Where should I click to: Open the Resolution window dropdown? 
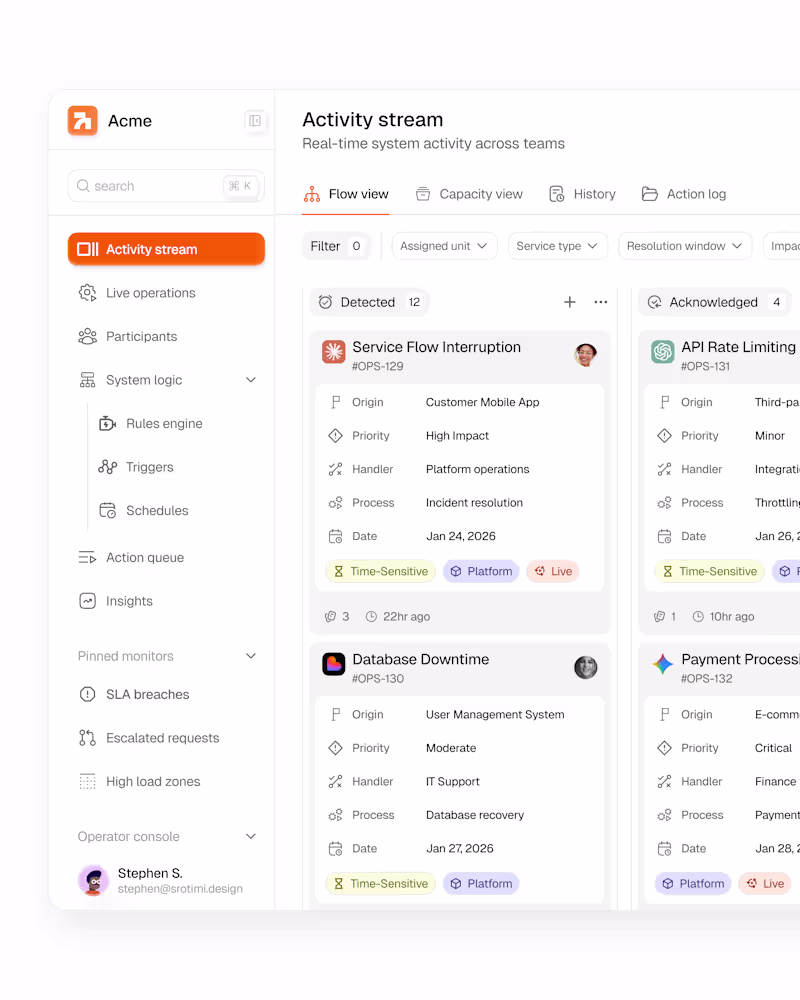[685, 246]
